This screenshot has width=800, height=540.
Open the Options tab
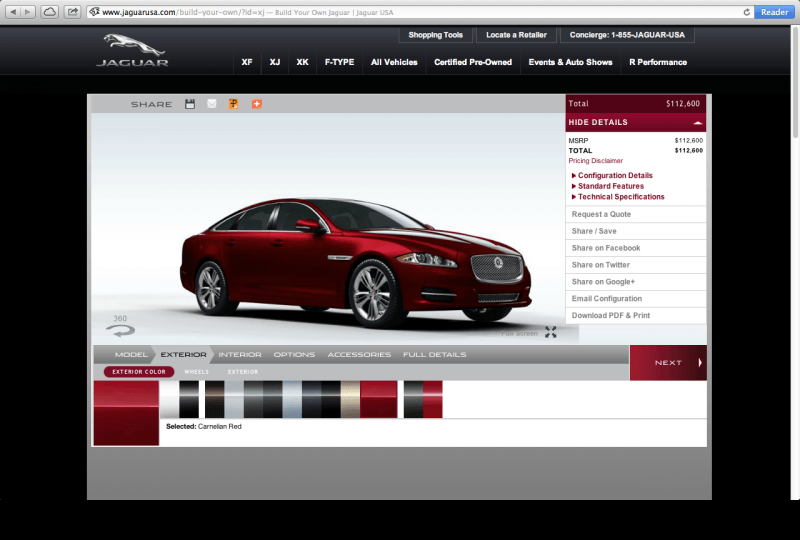coord(294,354)
